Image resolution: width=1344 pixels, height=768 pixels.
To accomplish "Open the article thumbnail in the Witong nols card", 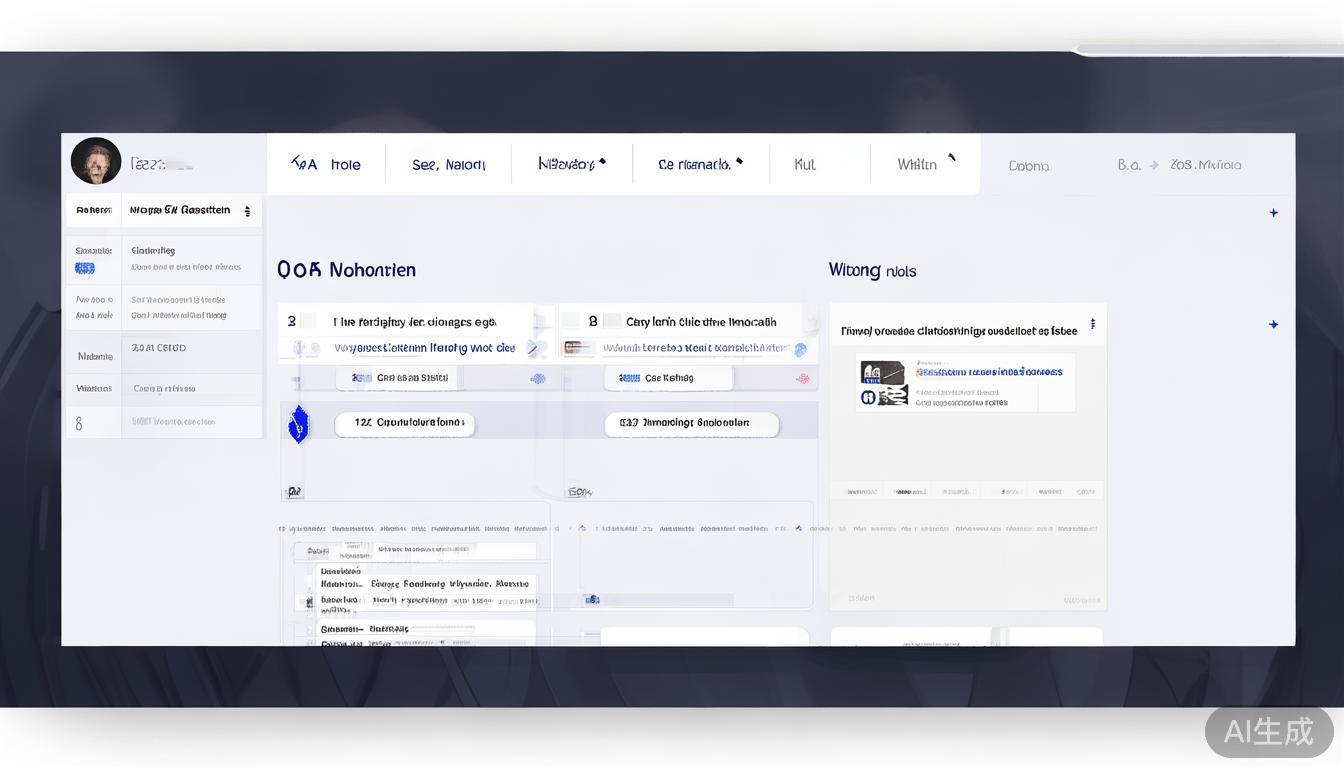I will click(x=884, y=384).
